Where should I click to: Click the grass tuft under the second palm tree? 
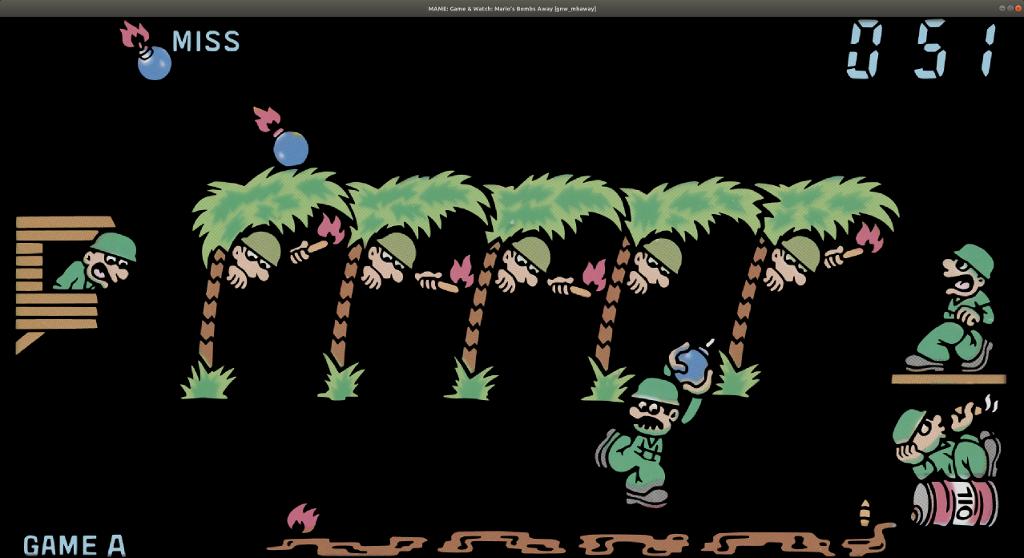click(340, 377)
